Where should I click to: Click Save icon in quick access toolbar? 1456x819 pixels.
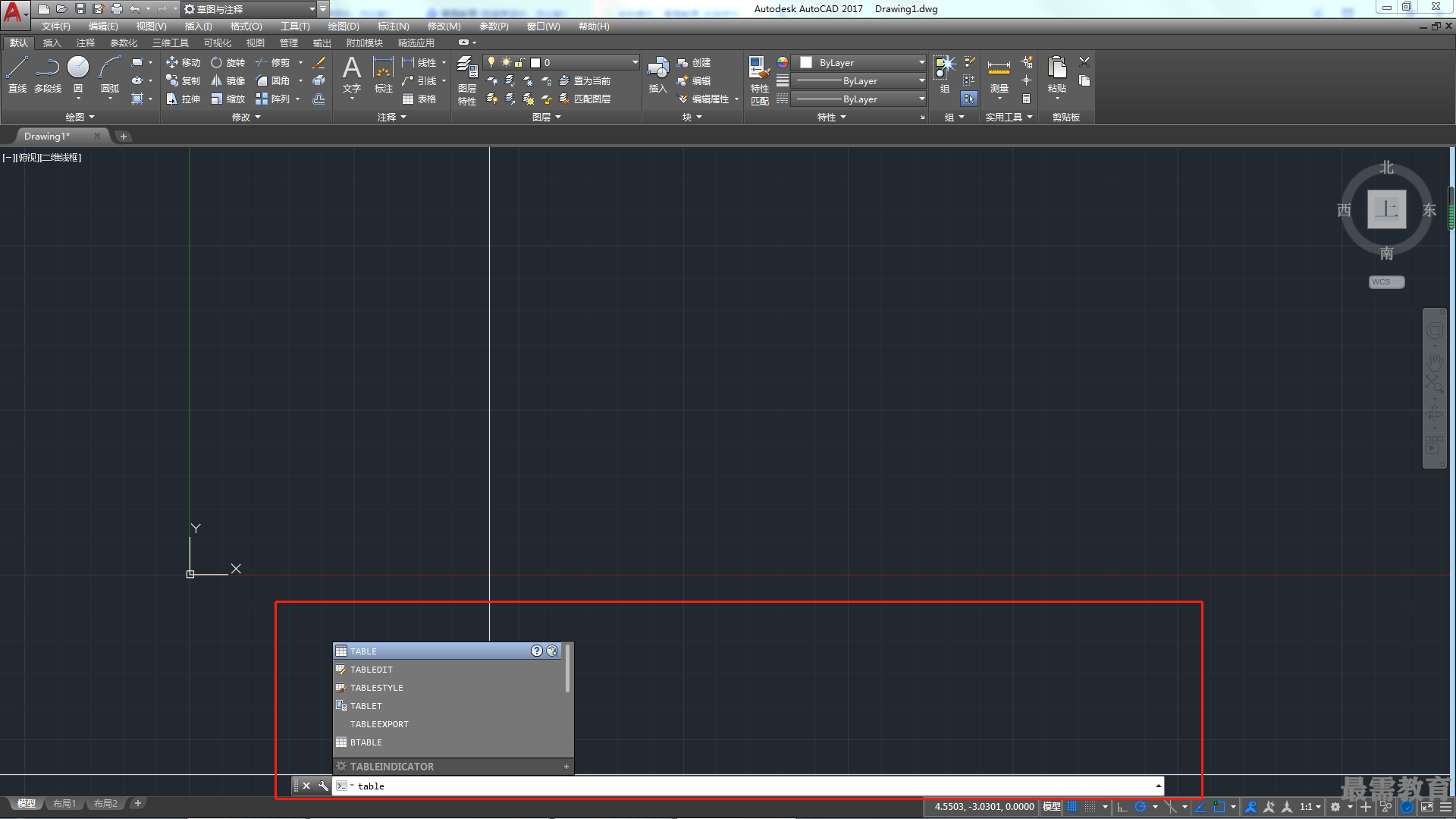point(80,9)
